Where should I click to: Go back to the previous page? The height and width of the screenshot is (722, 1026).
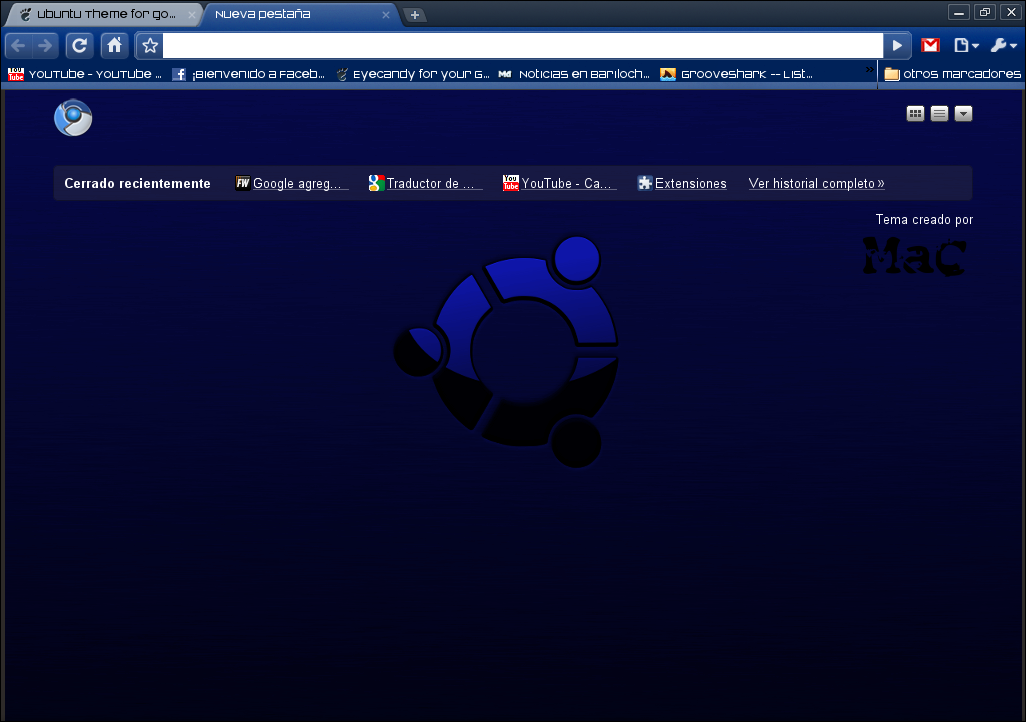(x=18, y=46)
